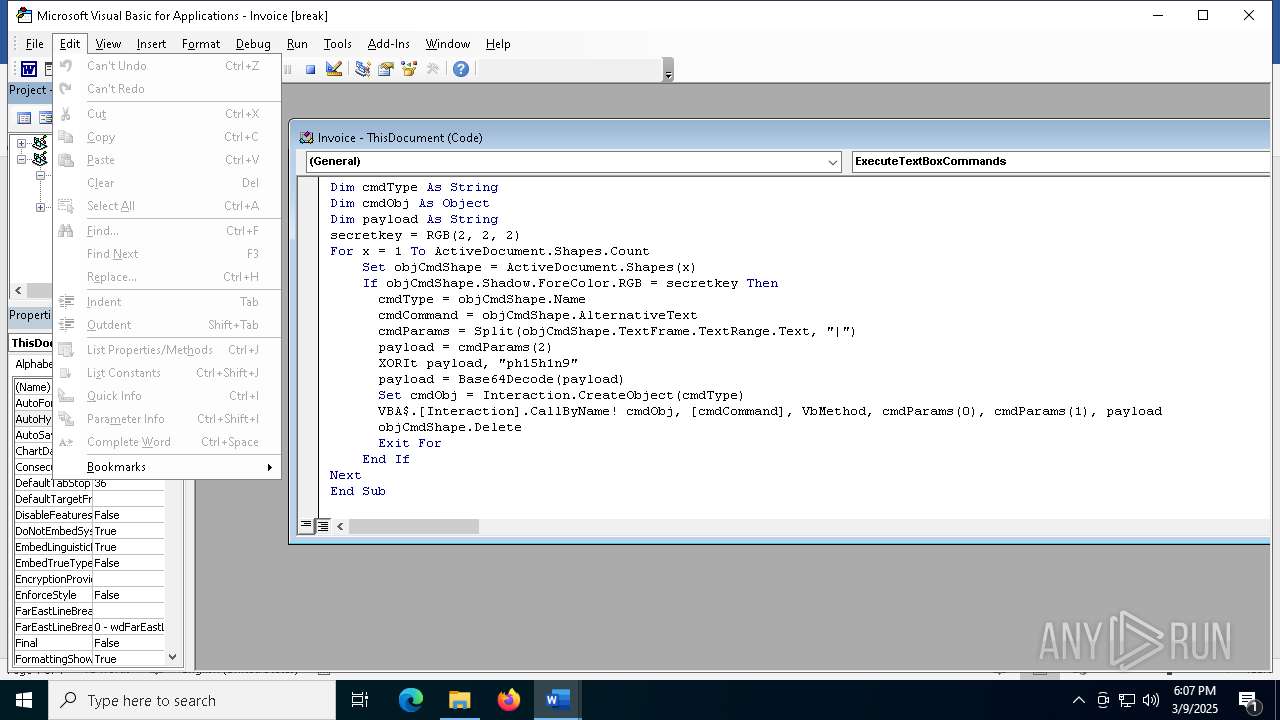This screenshot has width=1280, height=720.
Task: Click Project pane scroll left arrow
Action: click(18, 290)
